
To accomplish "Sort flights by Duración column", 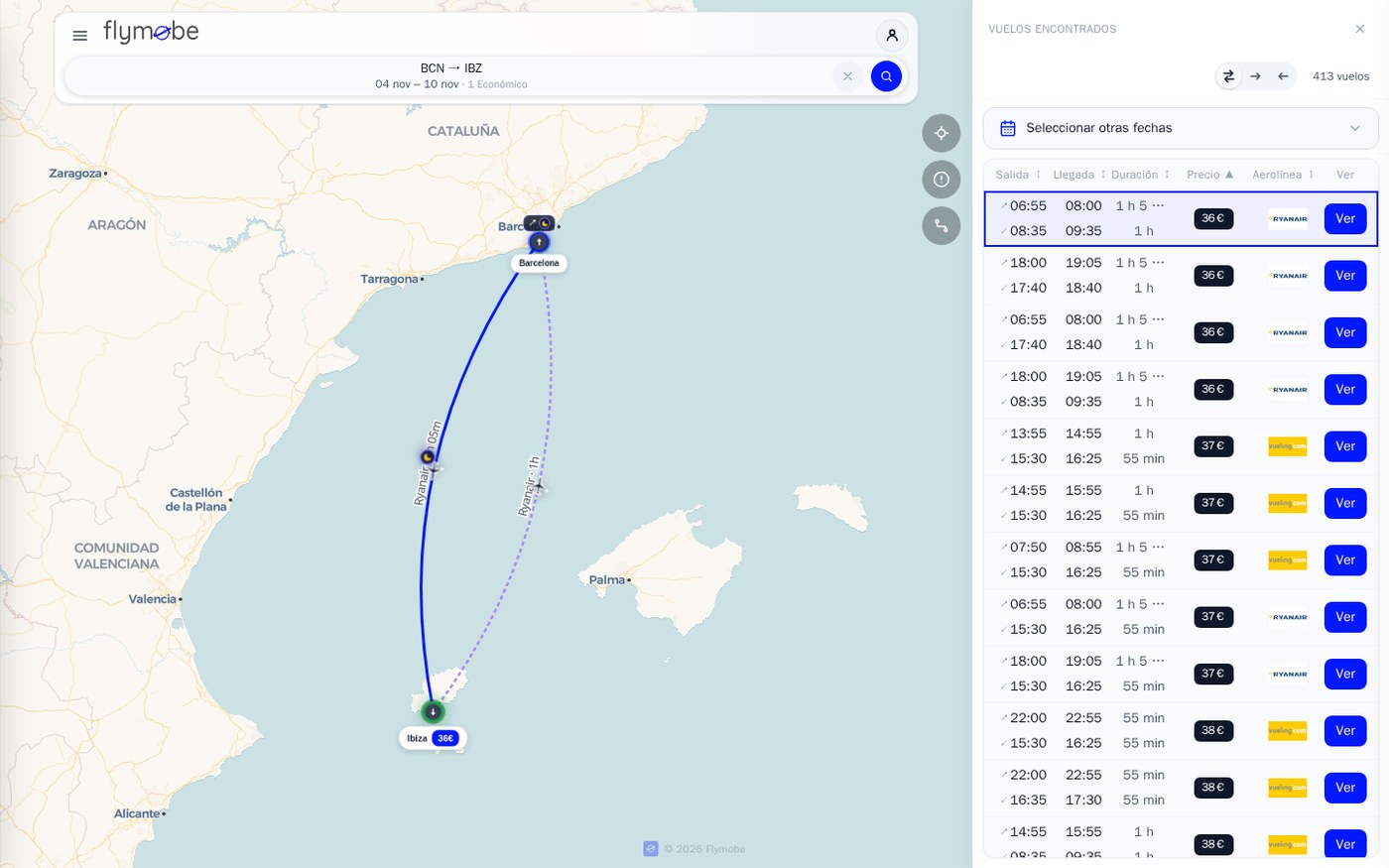I will tap(1141, 175).
